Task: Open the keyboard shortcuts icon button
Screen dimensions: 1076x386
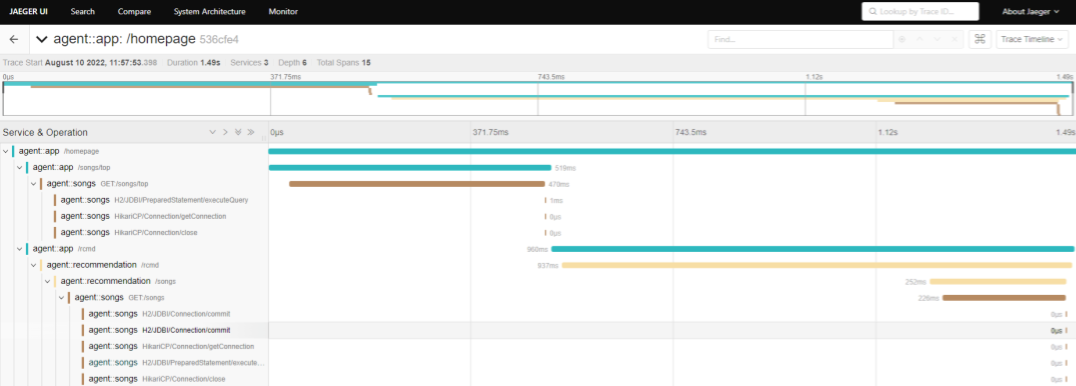Action: tap(979, 39)
